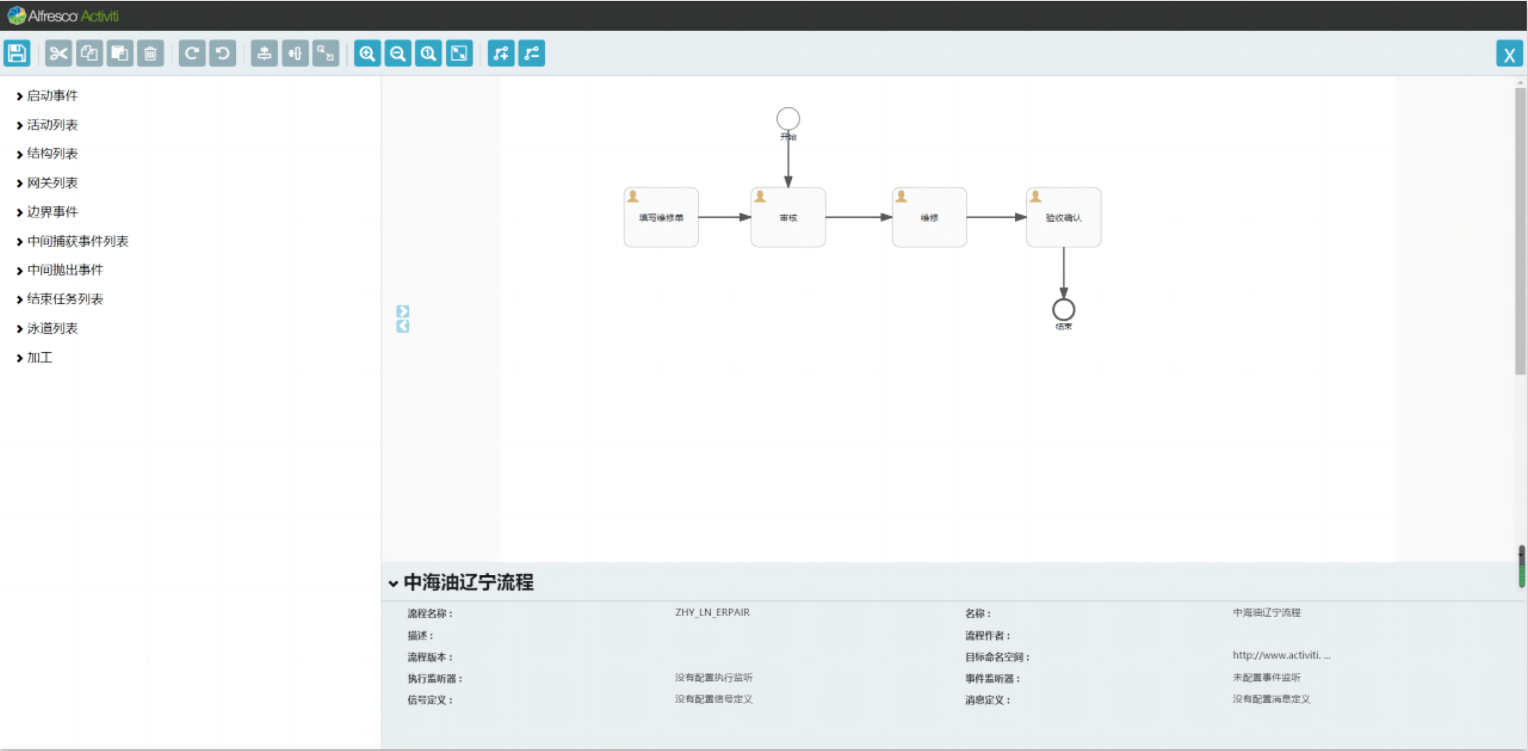The height and width of the screenshot is (751, 1528).
Task: Click the Zoom Out magnifier icon
Action: [x=398, y=54]
